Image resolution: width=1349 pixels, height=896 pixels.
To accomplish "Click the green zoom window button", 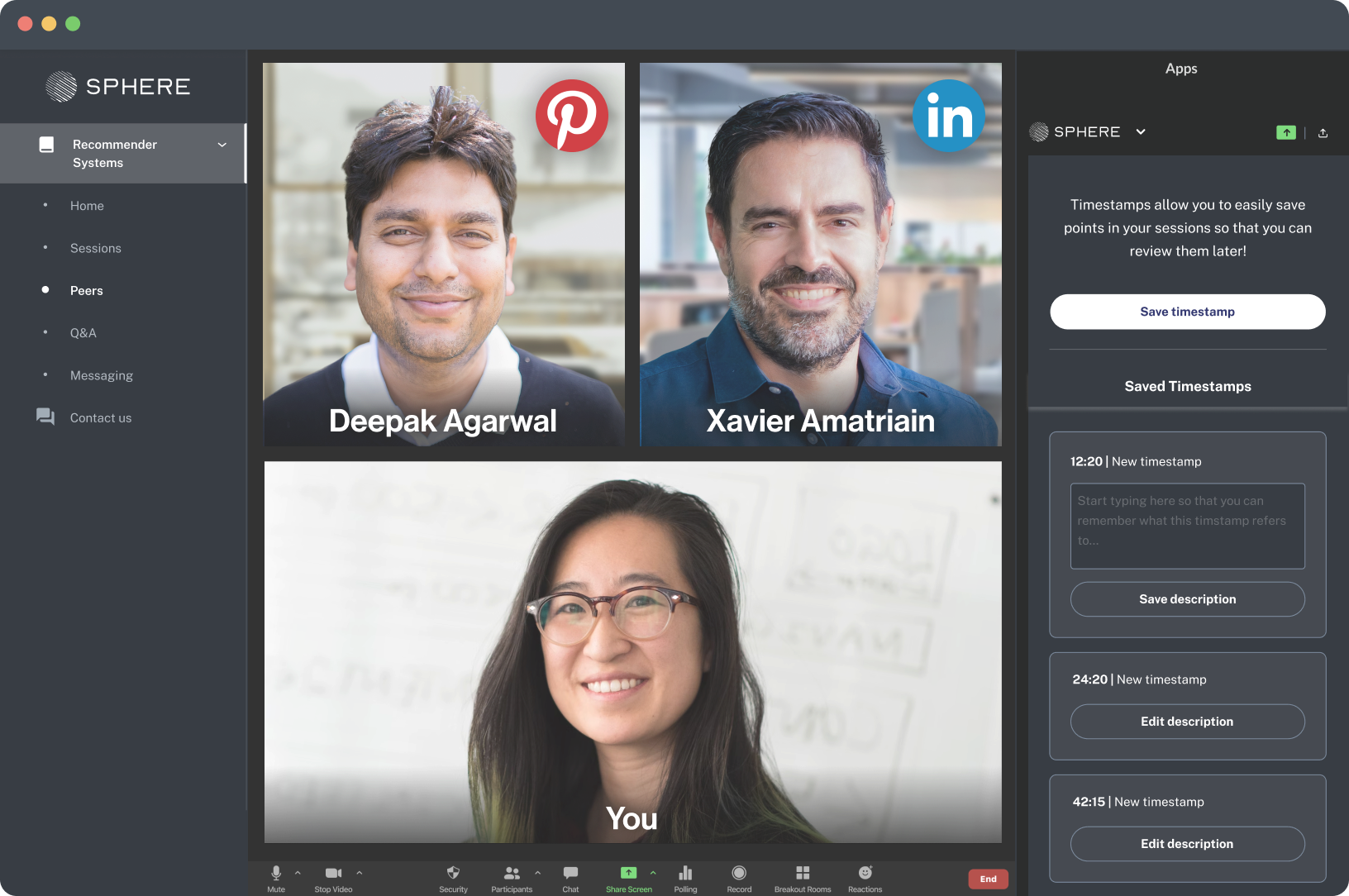I will (73, 23).
